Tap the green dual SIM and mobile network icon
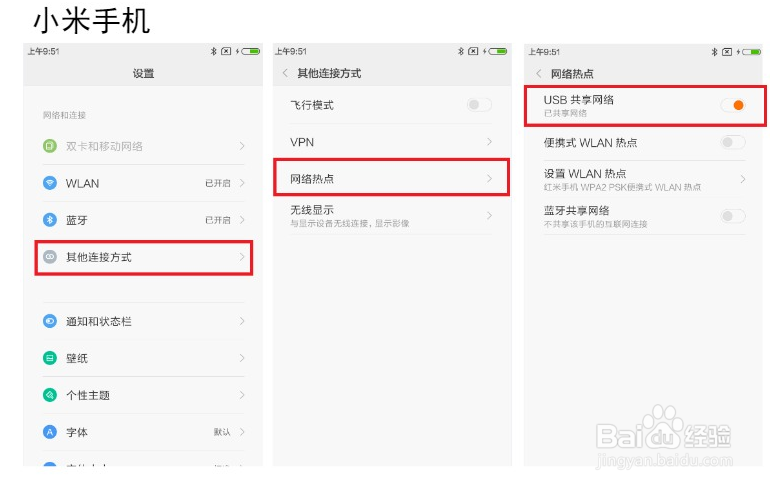The width and height of the screenshot is (777, 488). (50, 146)
